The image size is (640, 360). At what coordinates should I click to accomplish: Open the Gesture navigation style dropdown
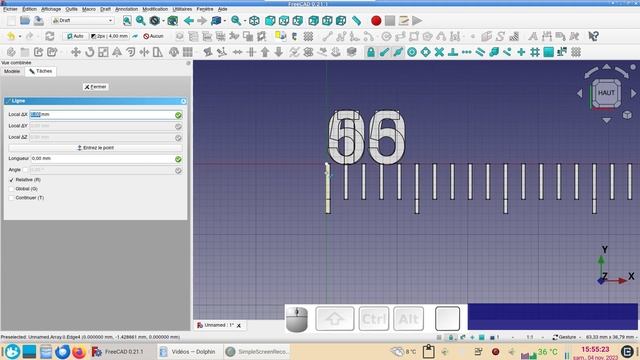pyautogui.click(x=567, y=337)
